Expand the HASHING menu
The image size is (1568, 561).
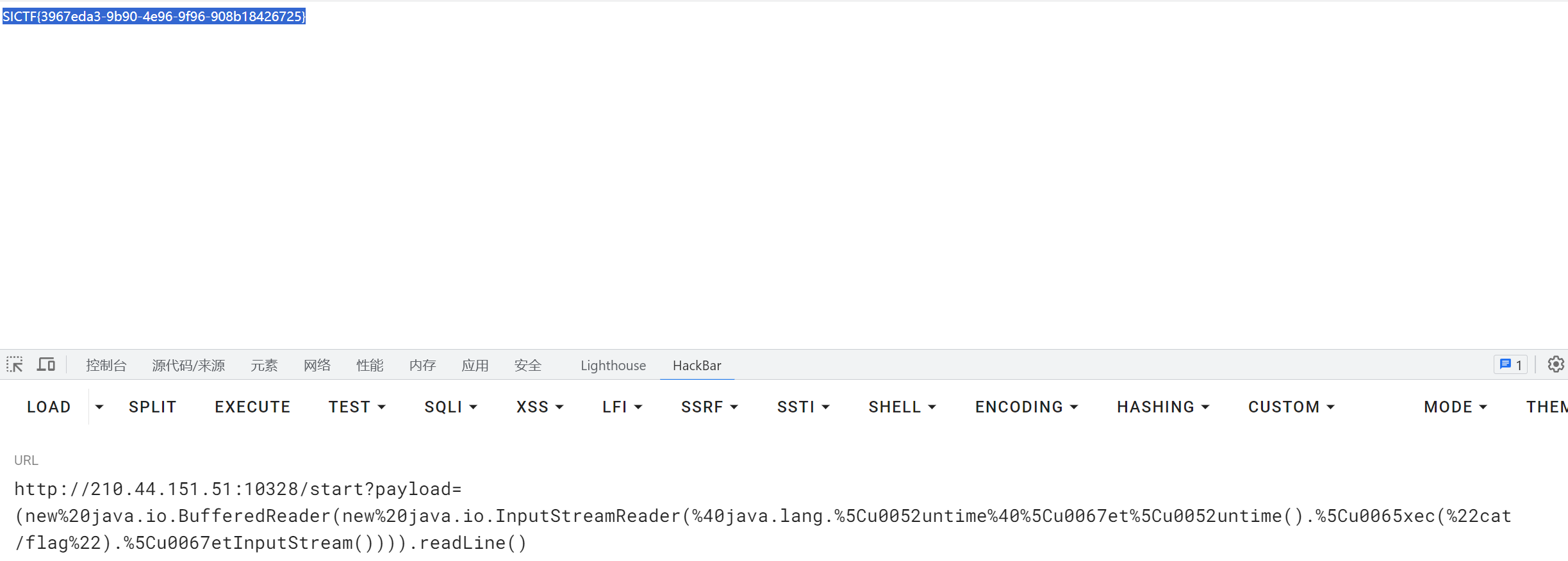click(x=1162, y=407)
